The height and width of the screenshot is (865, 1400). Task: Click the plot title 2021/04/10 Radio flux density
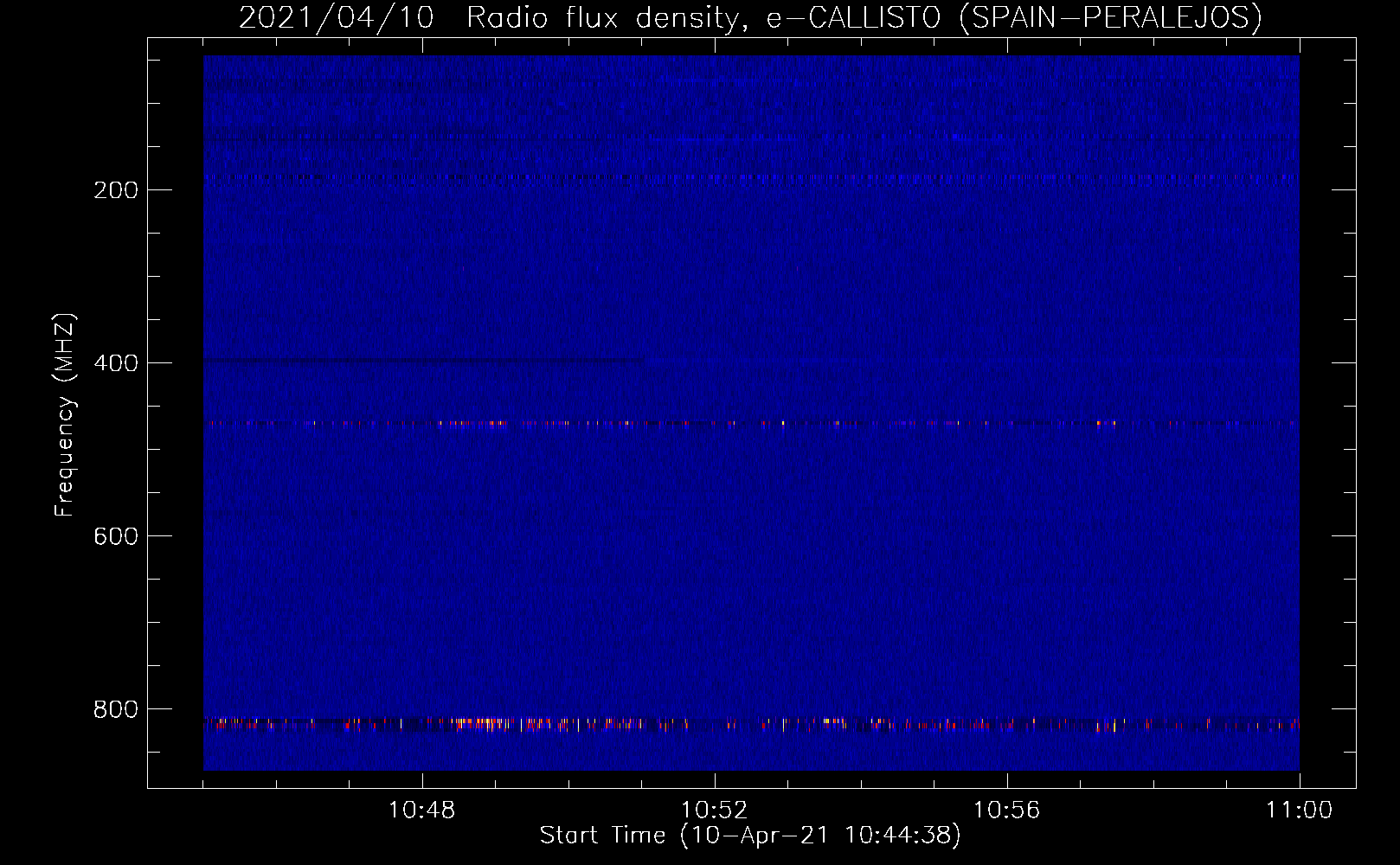point(750,17)
